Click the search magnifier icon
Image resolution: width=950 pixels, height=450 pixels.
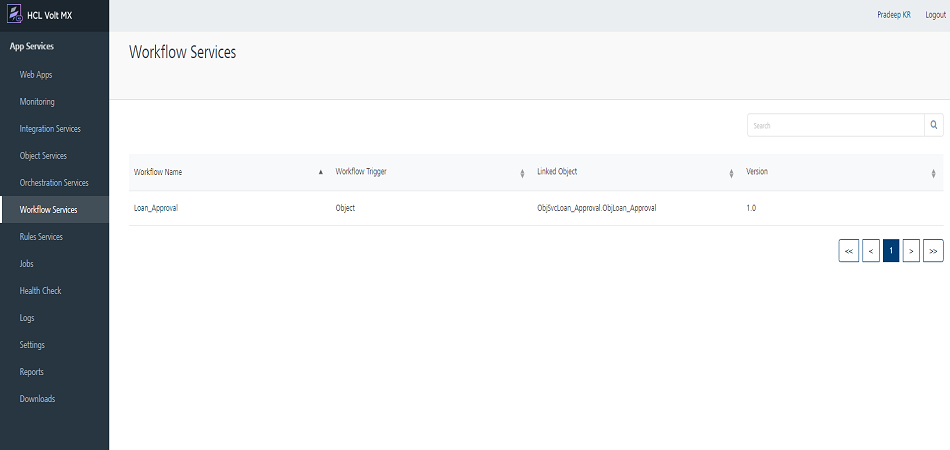934,125
